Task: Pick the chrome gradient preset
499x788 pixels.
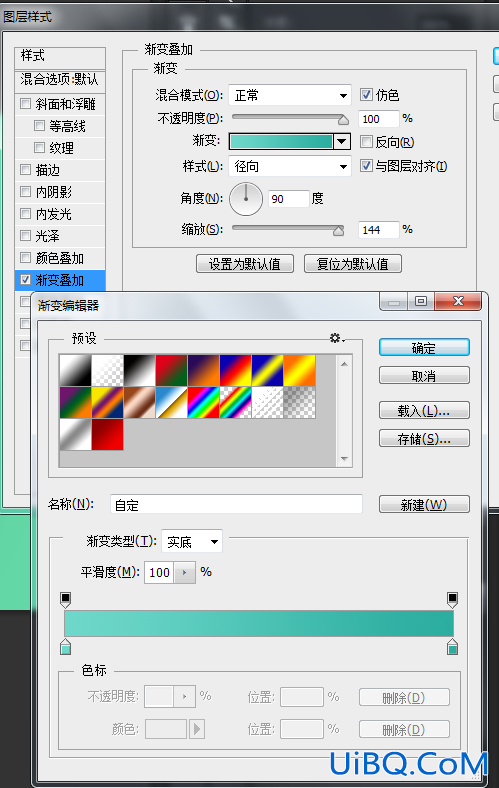Action: click(172, 403)
